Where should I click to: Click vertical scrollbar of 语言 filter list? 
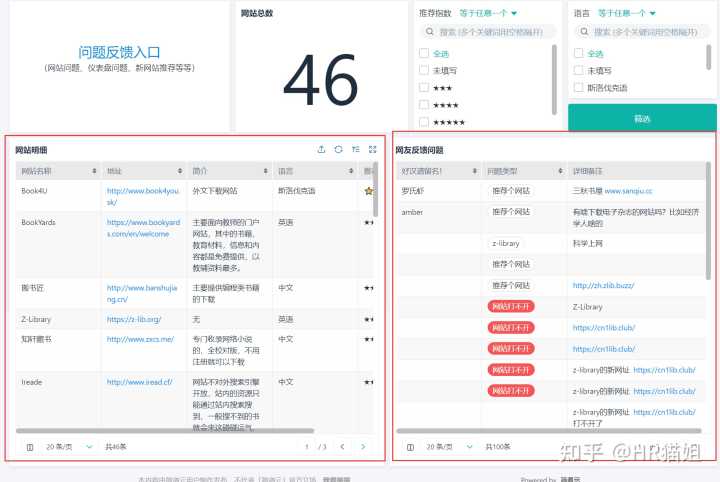(x=709, y=57)
